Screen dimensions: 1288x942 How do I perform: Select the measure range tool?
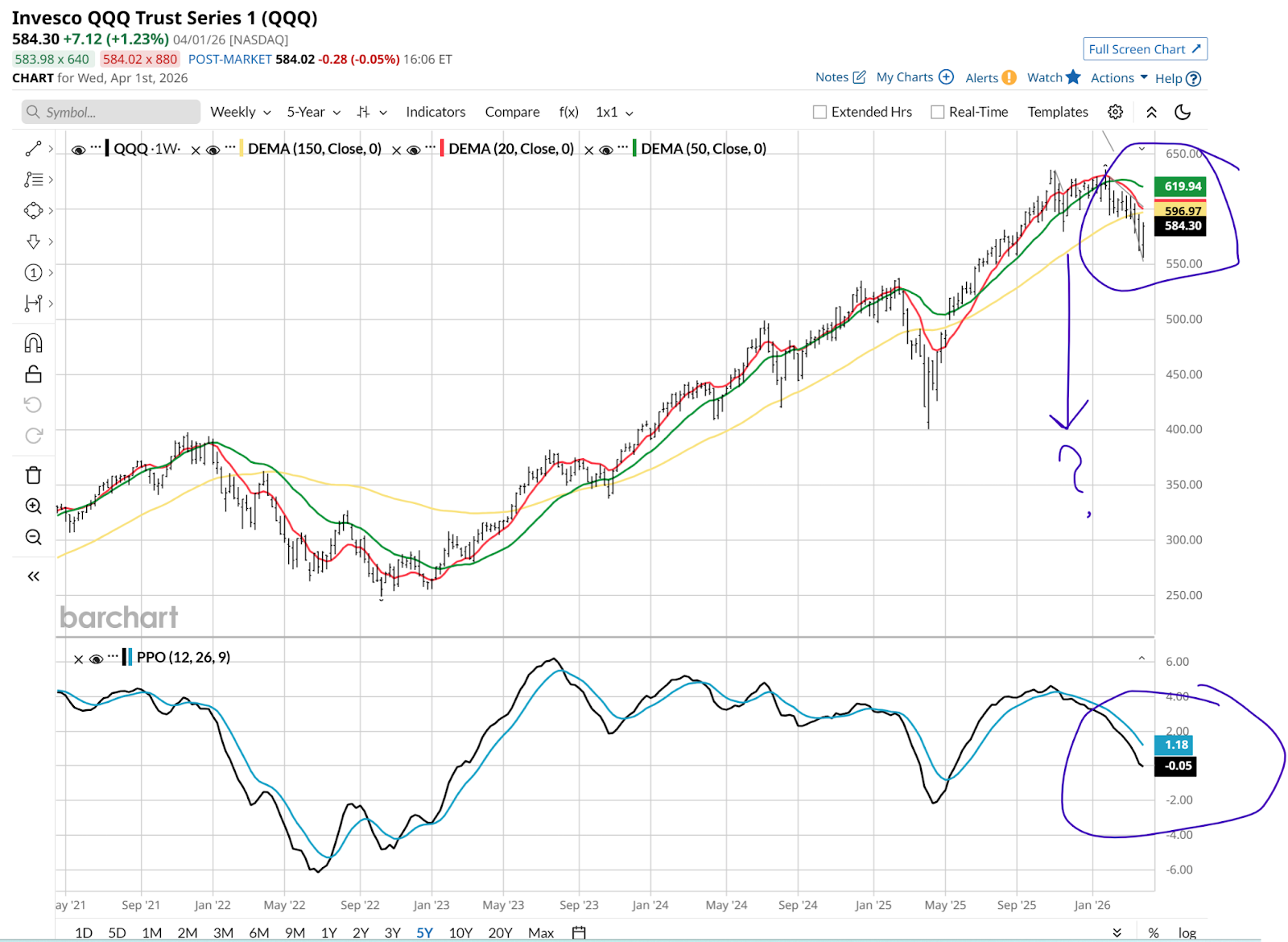[33, 304]
